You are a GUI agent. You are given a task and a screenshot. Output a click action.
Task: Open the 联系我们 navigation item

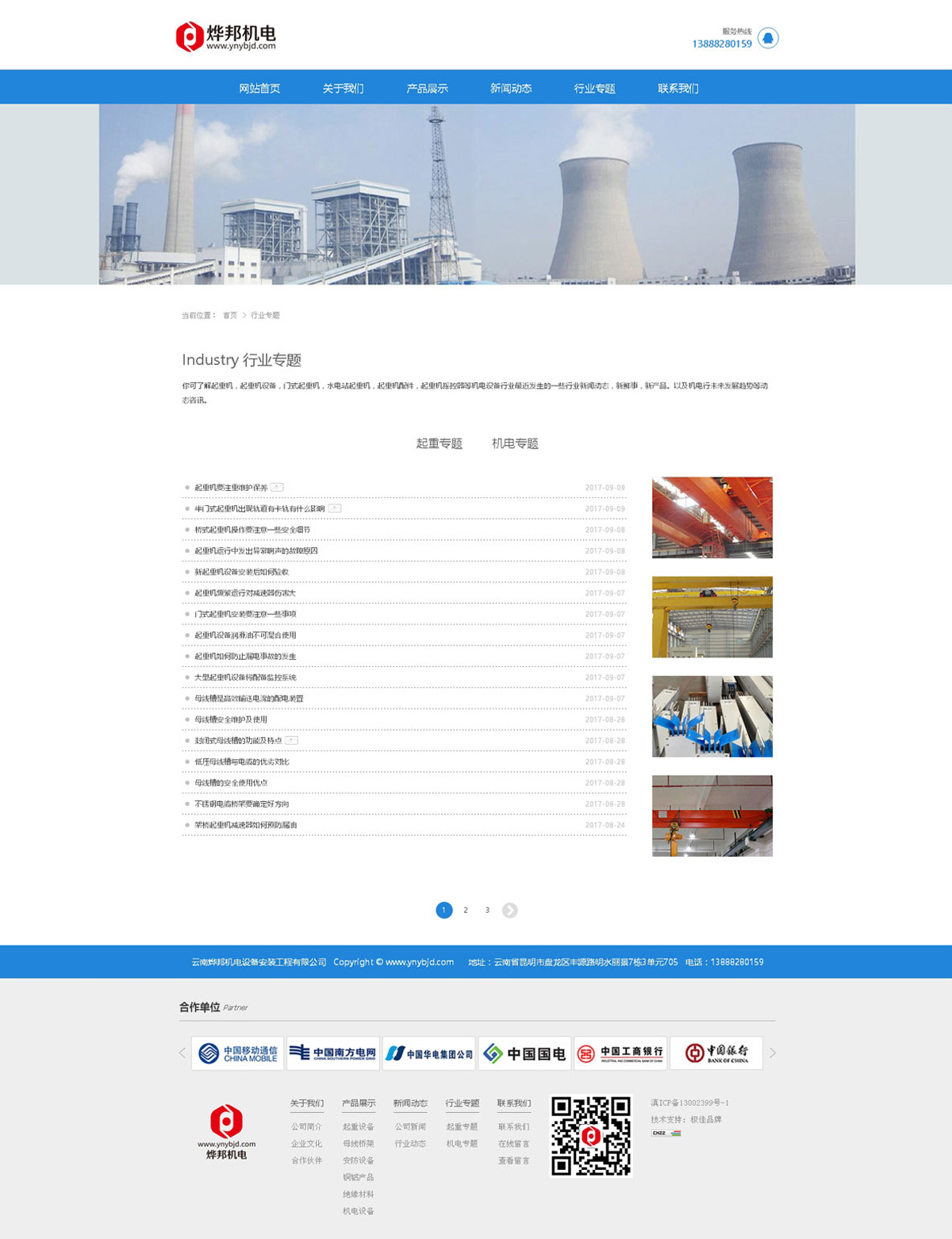tap(678, 88)
